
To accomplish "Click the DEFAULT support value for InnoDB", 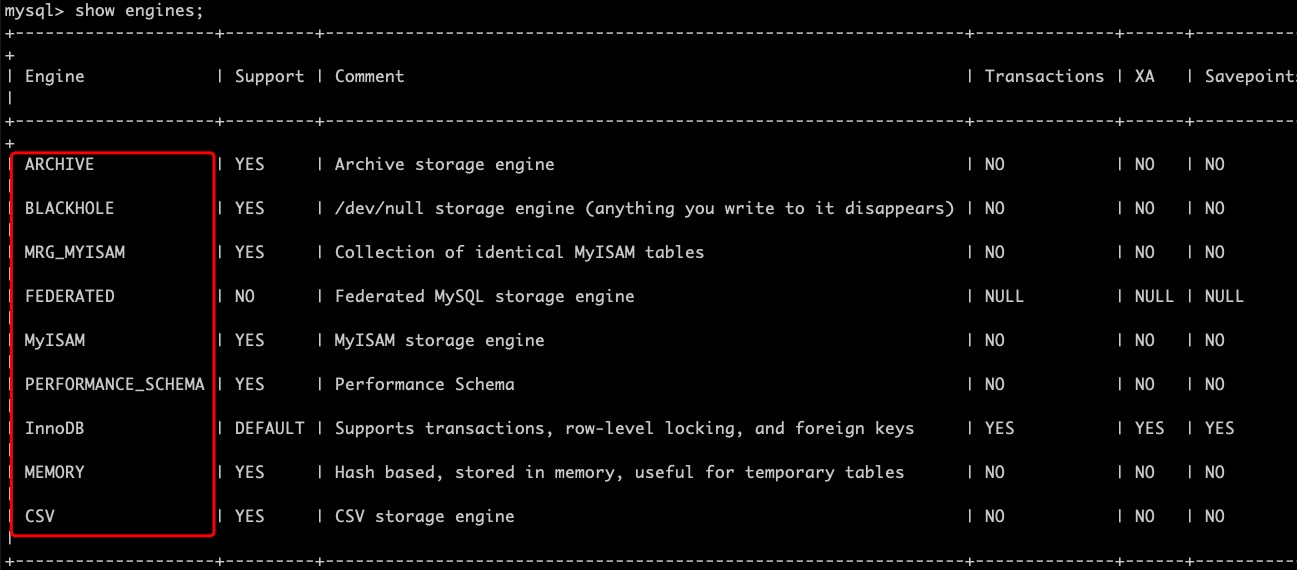I will pyautogui.click(x=269, y=428).
